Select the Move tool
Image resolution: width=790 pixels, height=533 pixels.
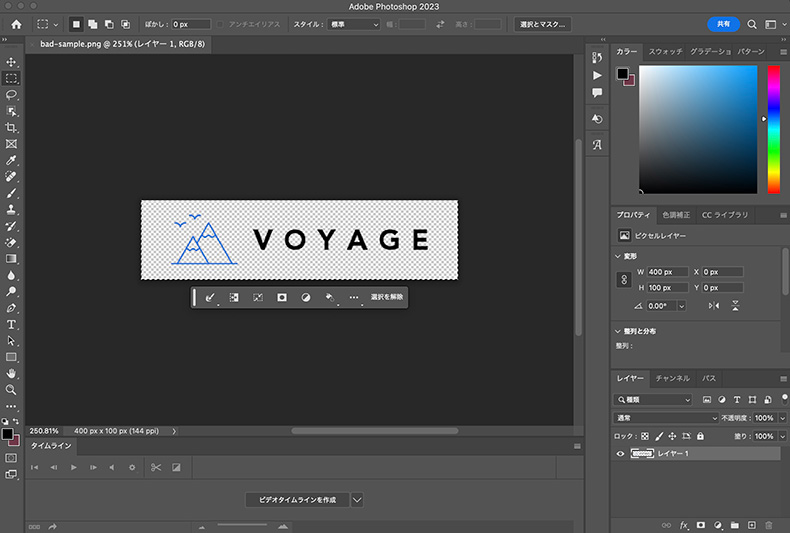click(x=12, y=62)
